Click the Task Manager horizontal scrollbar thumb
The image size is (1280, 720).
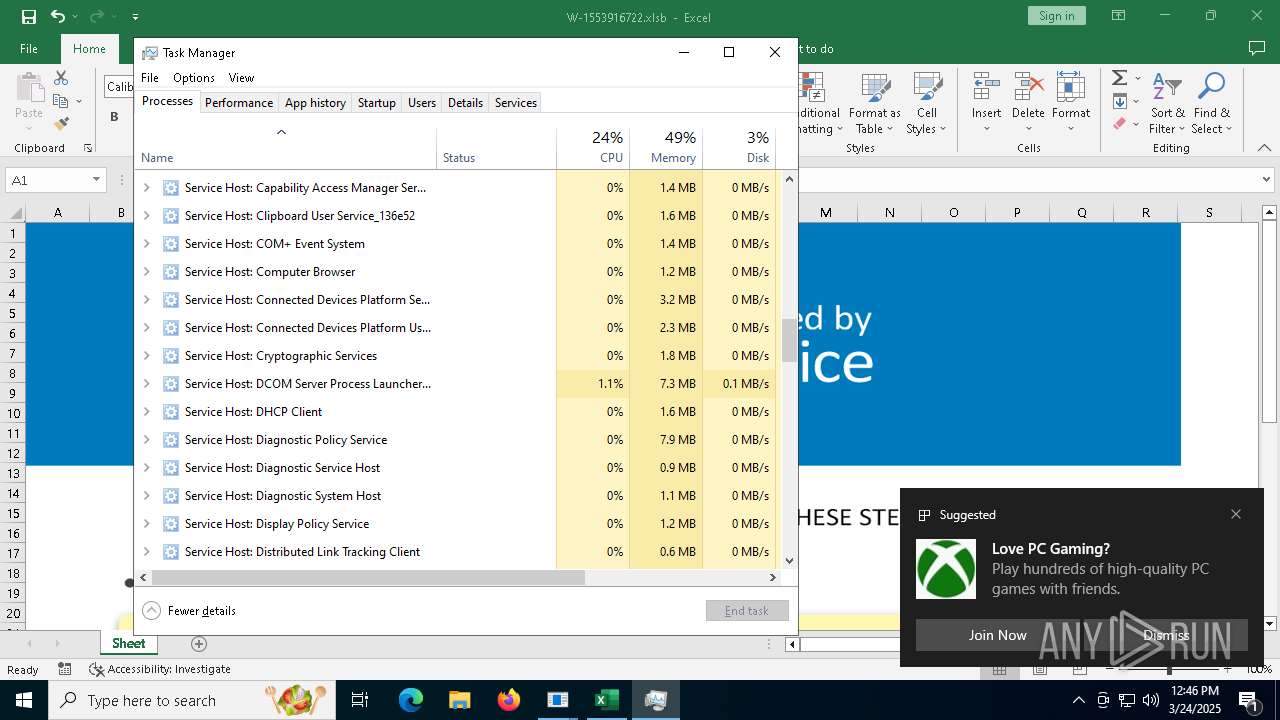tap(368, 577)
